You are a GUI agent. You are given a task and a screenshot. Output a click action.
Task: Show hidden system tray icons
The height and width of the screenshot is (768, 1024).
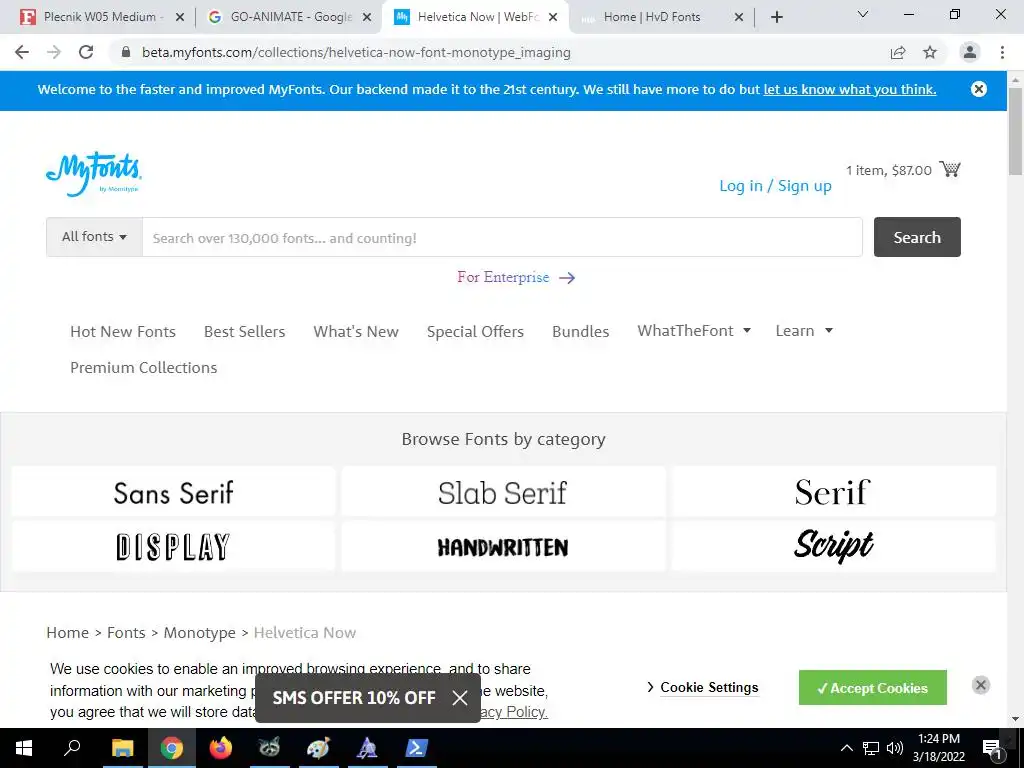pos(846,748)
